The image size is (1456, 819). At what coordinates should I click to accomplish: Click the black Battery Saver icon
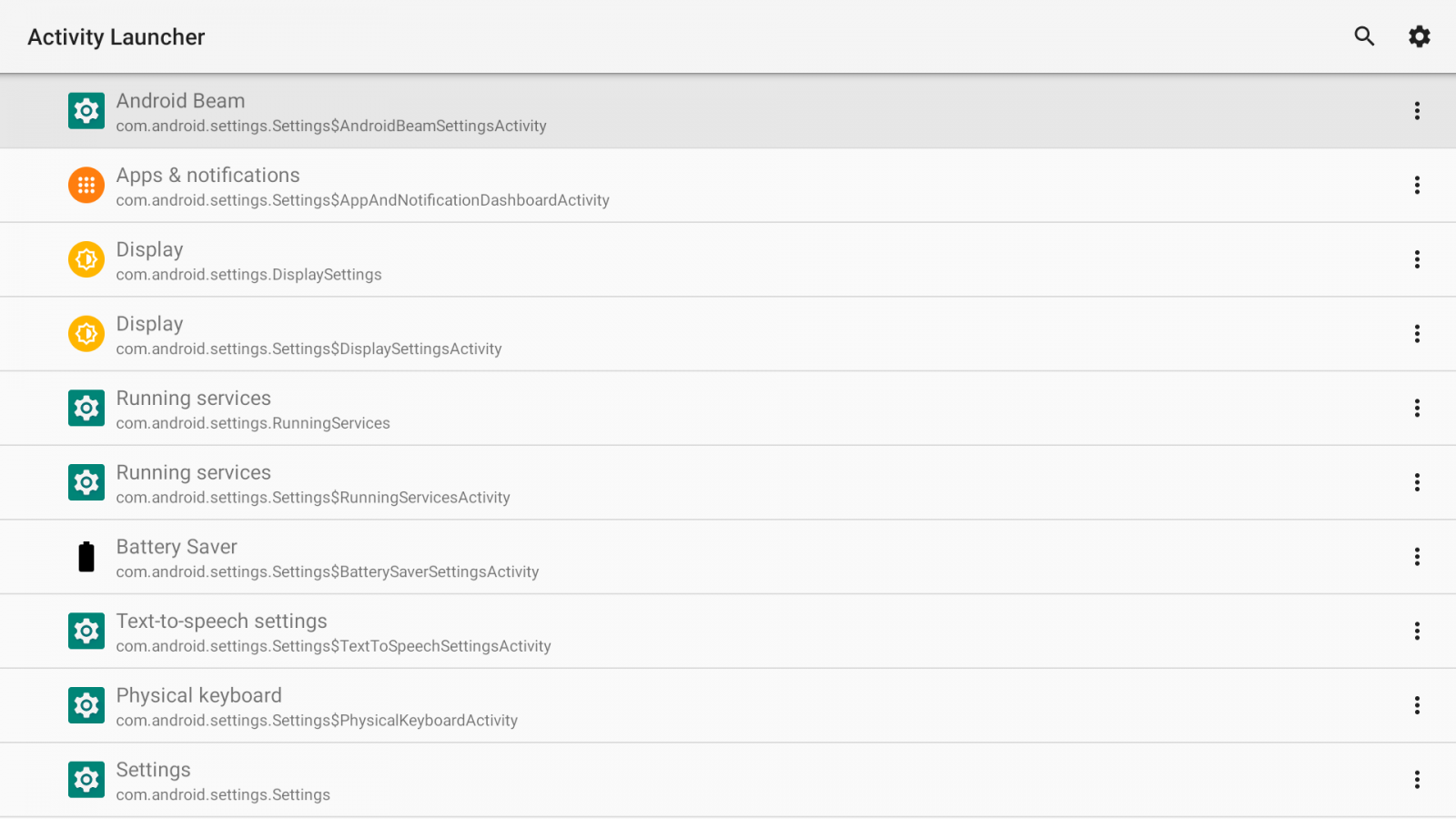tap(86, 557)
